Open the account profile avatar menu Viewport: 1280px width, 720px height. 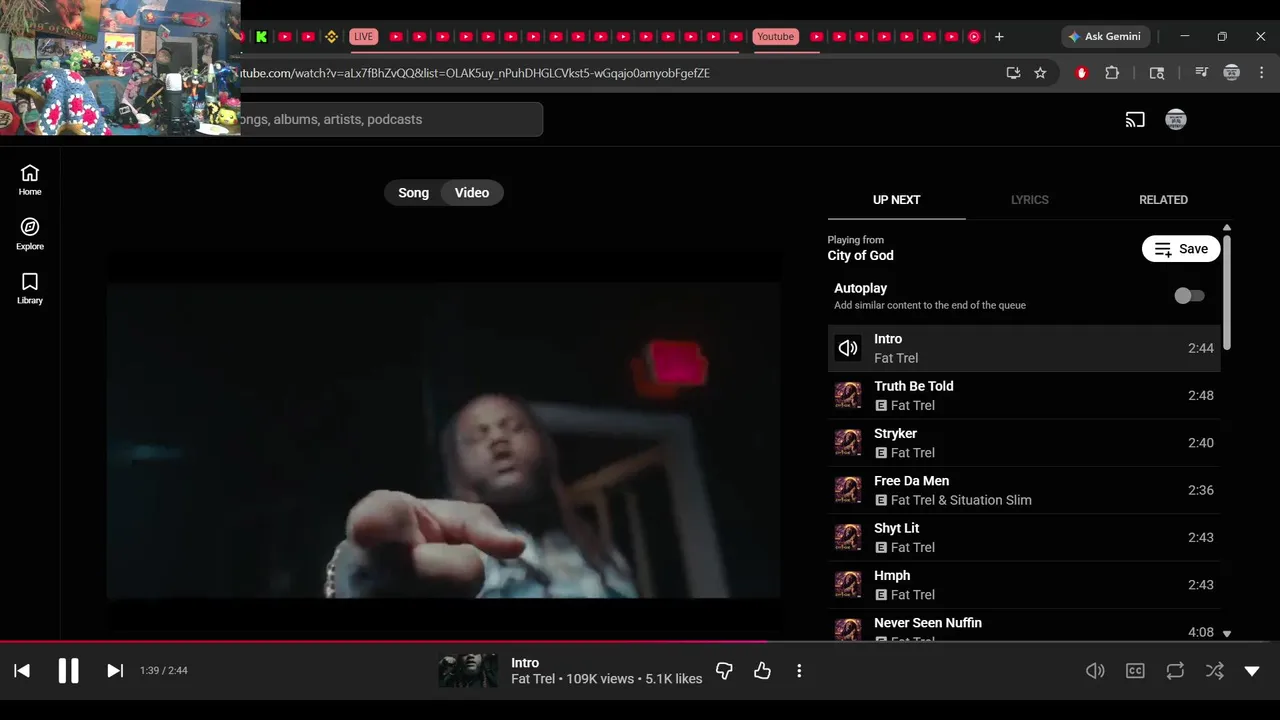(x=1176, y=120)
